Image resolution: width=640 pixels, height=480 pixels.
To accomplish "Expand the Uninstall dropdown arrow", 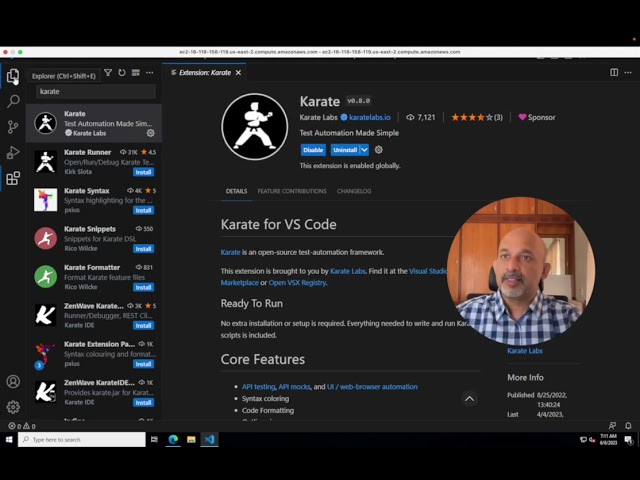I will tap(364, 150).
